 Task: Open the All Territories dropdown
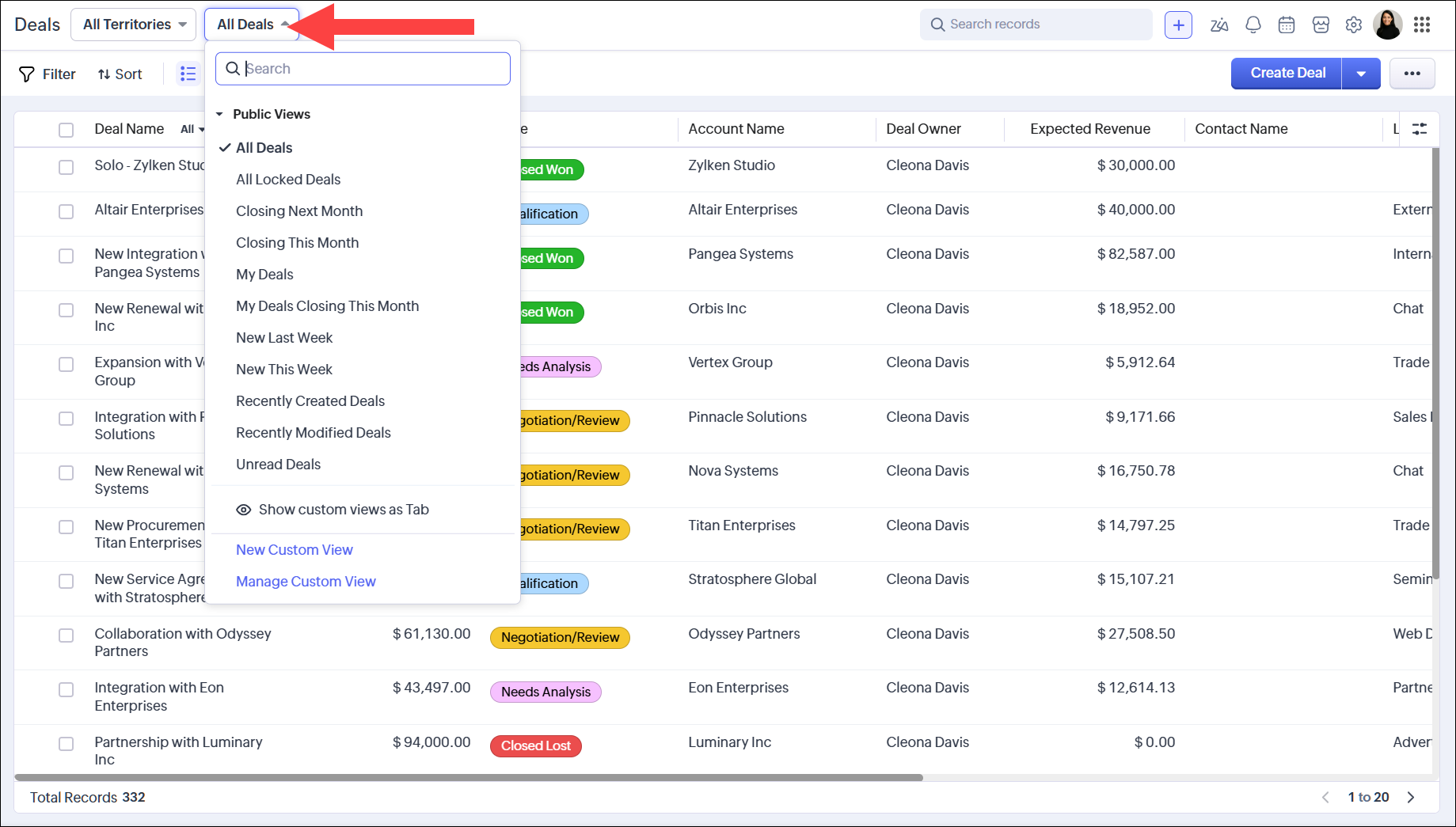coord(134,25)
